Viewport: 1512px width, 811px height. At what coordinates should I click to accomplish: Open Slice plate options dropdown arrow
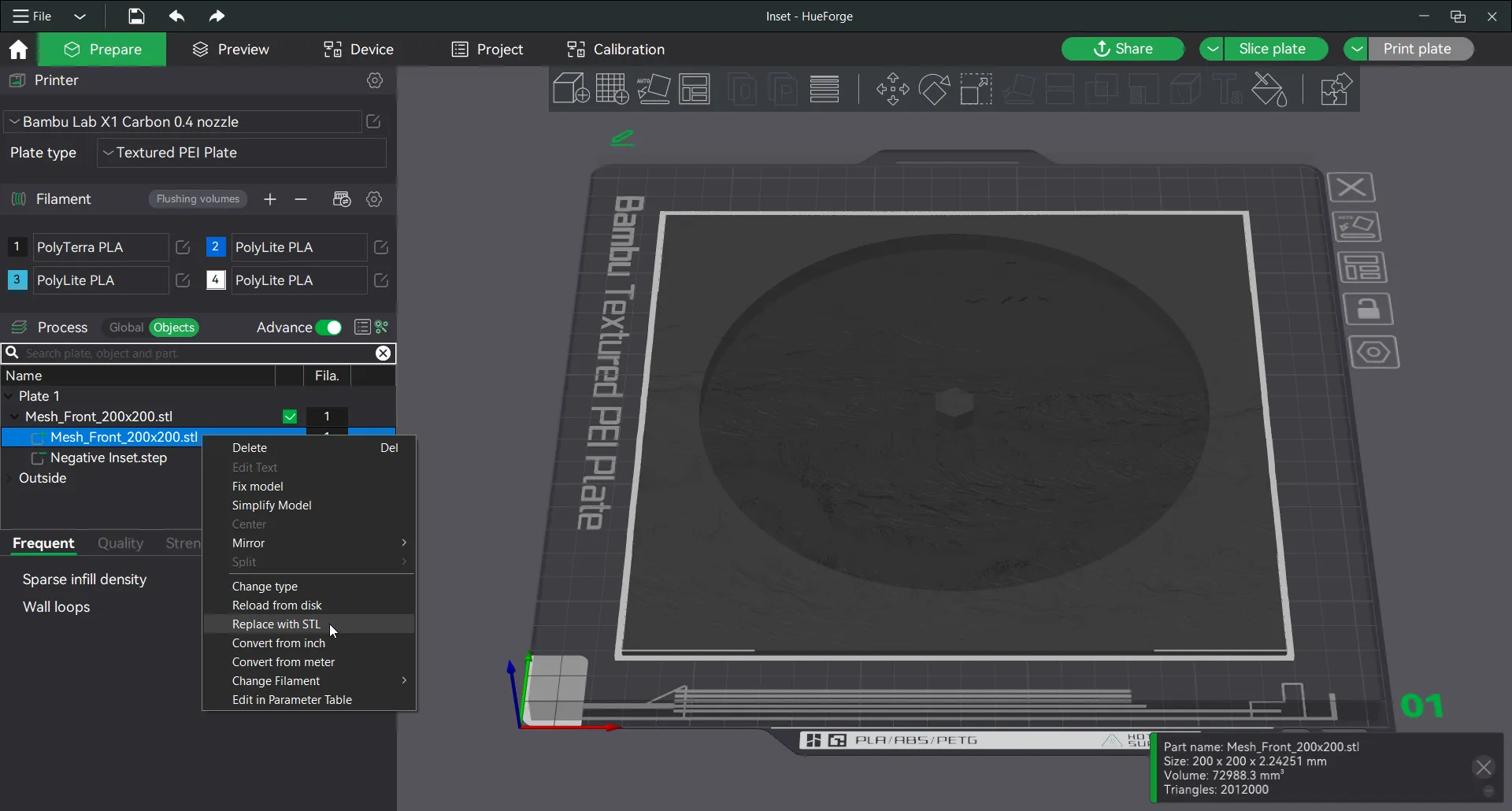1213,49
